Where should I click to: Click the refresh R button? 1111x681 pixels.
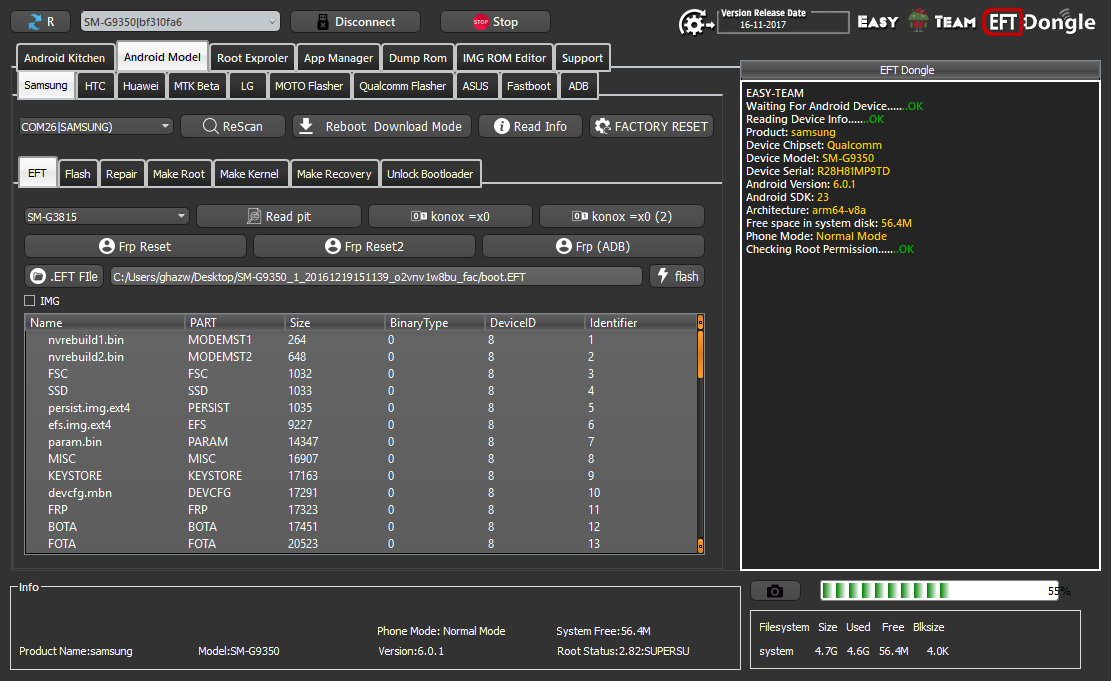click(x=40, y=22)
